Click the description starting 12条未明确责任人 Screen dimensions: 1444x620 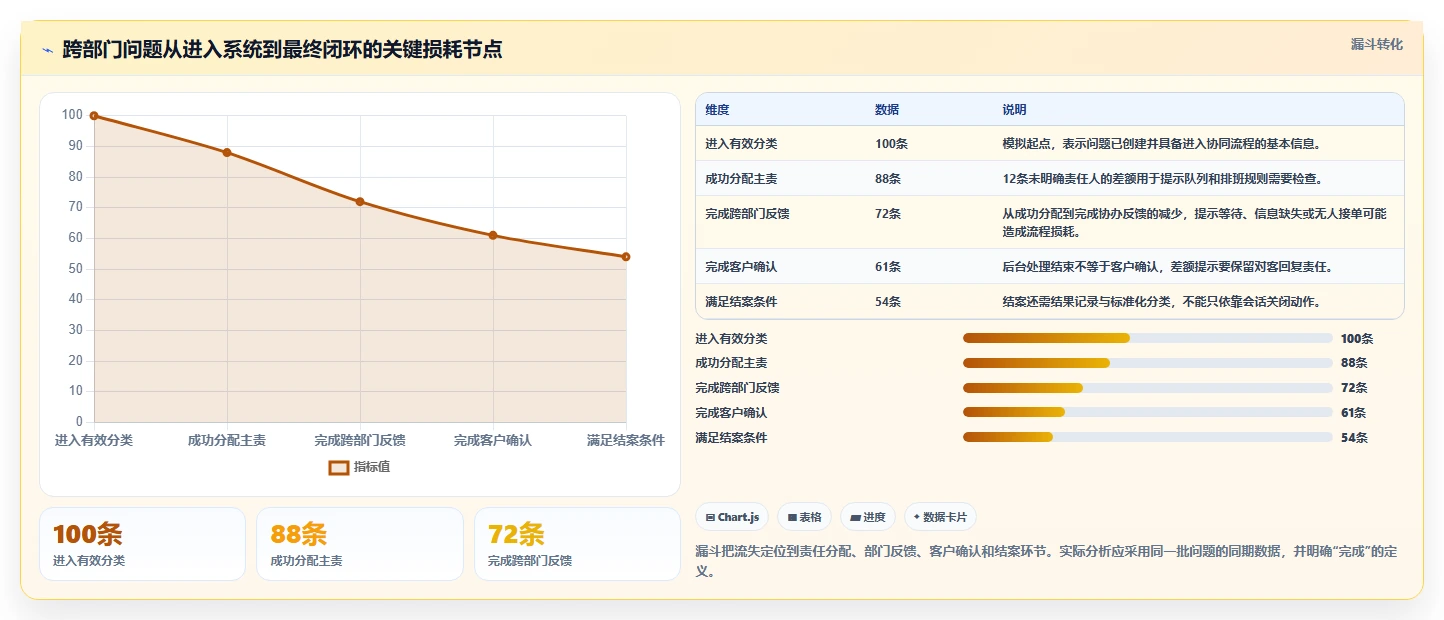1162,179
